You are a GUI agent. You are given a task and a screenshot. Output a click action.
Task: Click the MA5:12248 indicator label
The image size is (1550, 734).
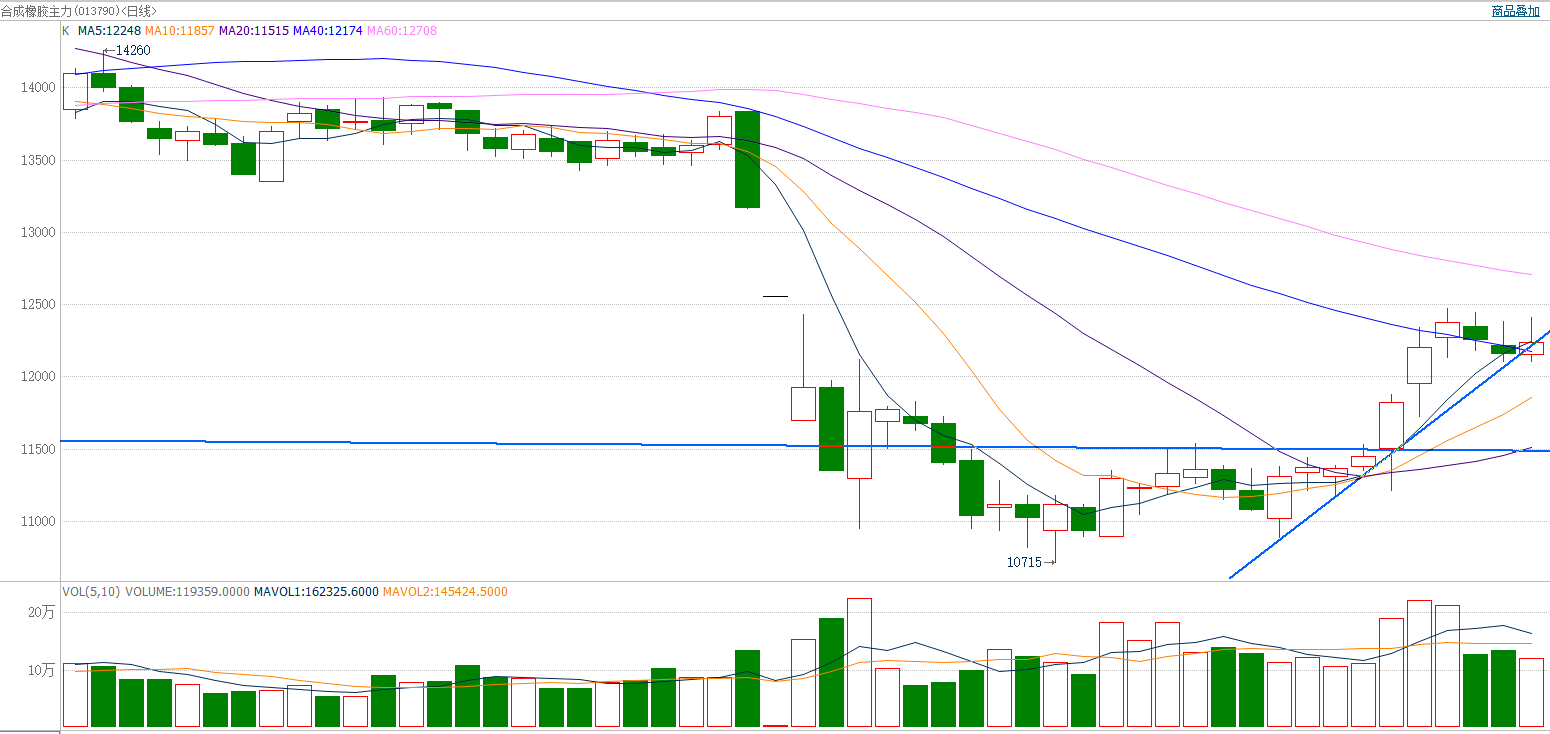coord(109,31)
